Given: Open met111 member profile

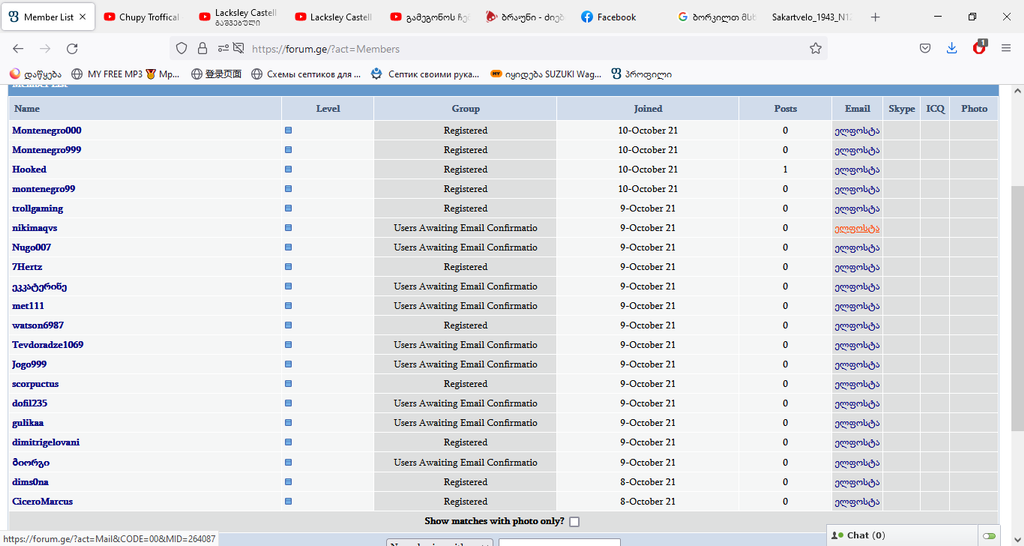Looking at the screenshot, I should click(28, 306).
